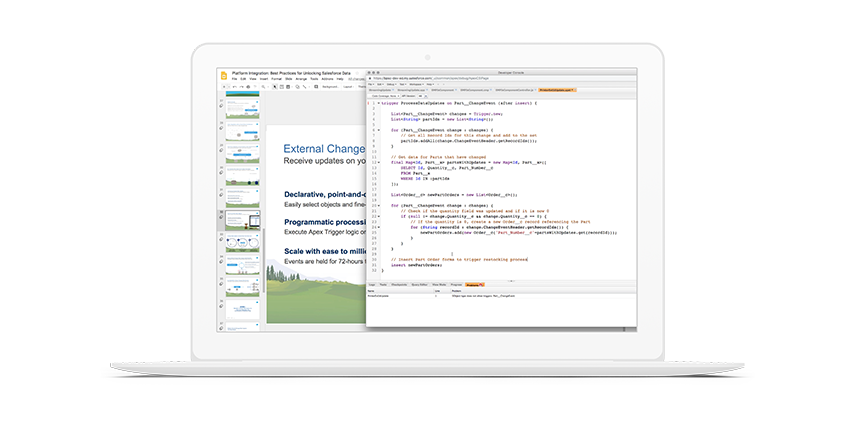Select the Problems tab
The height and width of the screenshot is (447, 857).
click(474, 285)
